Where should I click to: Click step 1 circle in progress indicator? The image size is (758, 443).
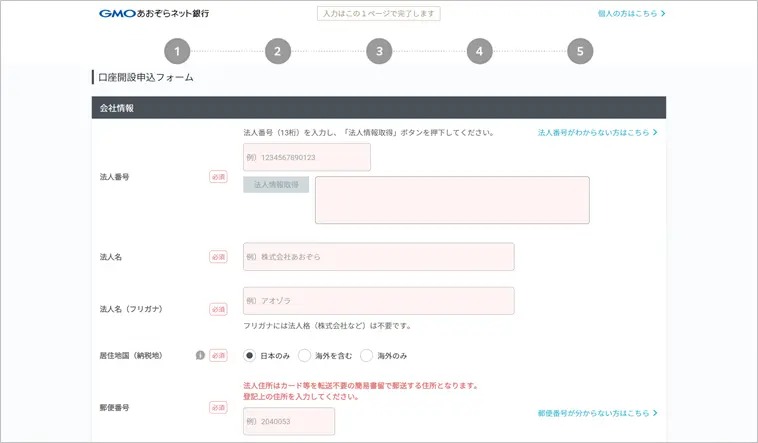(x=176, y=52)
